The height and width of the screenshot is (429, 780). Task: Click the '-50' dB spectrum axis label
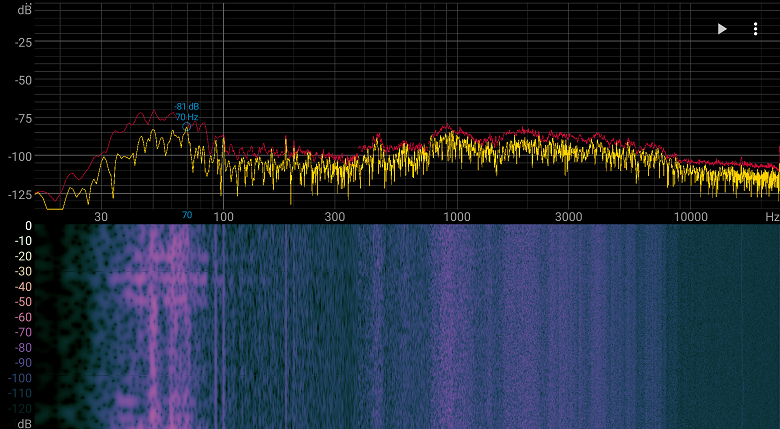(x=23, y=81)
